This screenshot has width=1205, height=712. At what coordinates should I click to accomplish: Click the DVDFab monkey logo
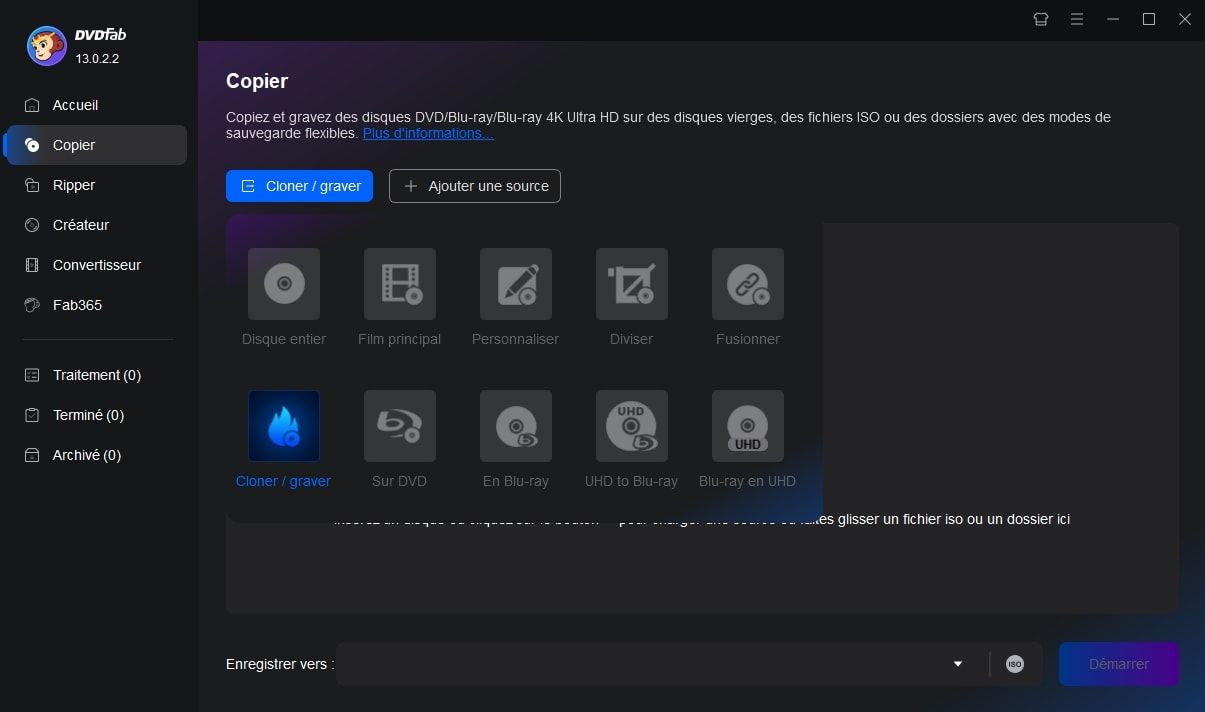click(x=46, y=46)
